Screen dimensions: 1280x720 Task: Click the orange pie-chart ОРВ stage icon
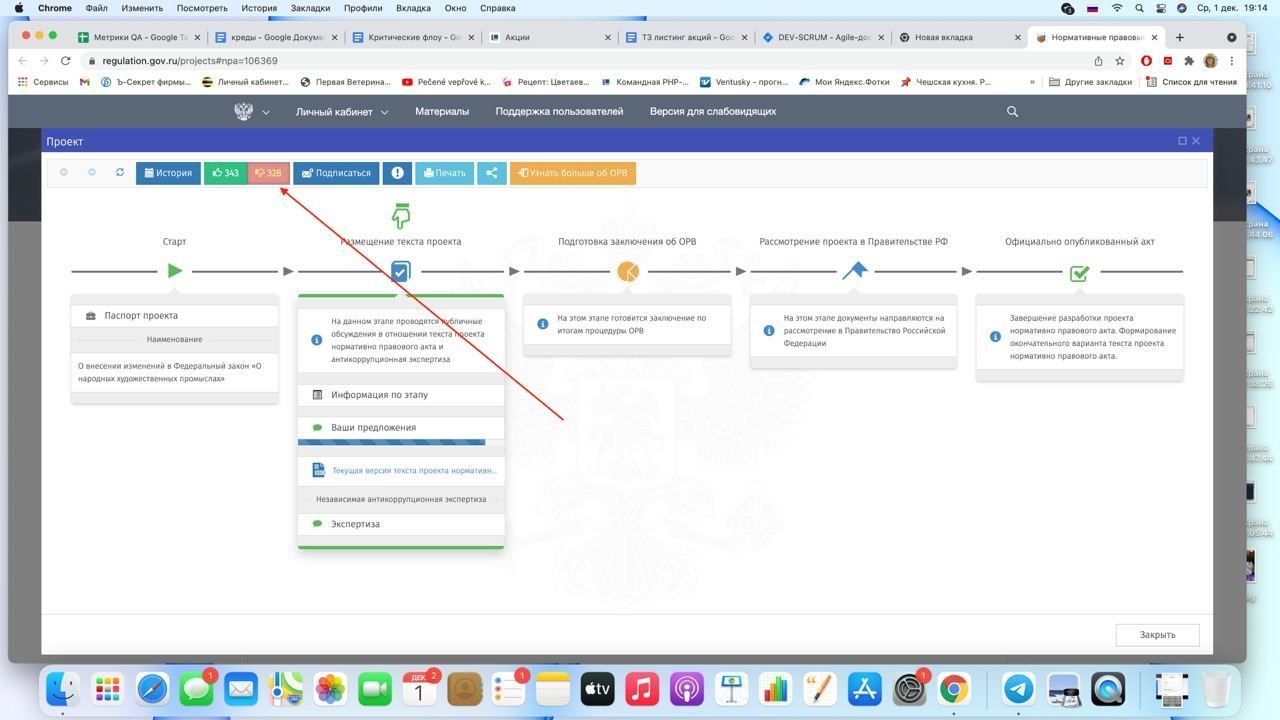[x=628, y=271]
